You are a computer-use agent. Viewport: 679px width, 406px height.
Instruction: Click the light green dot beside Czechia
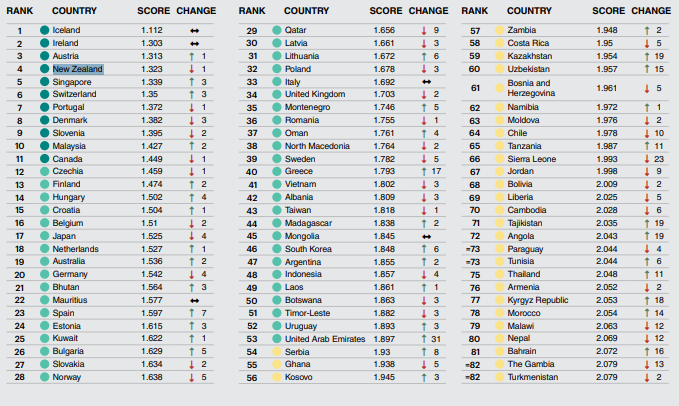point(44,171)
